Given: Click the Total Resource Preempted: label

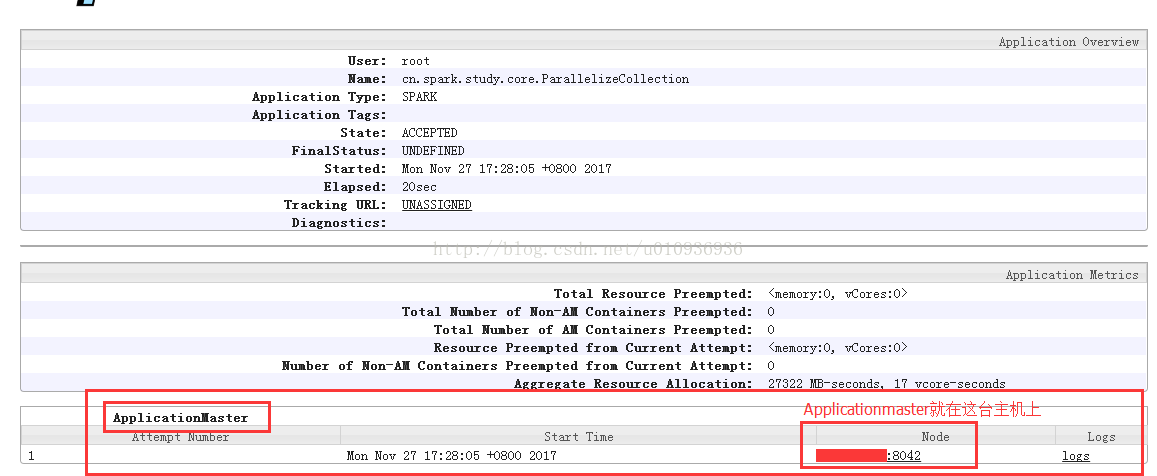Looking at the screenshot, I should coord(654,294).
